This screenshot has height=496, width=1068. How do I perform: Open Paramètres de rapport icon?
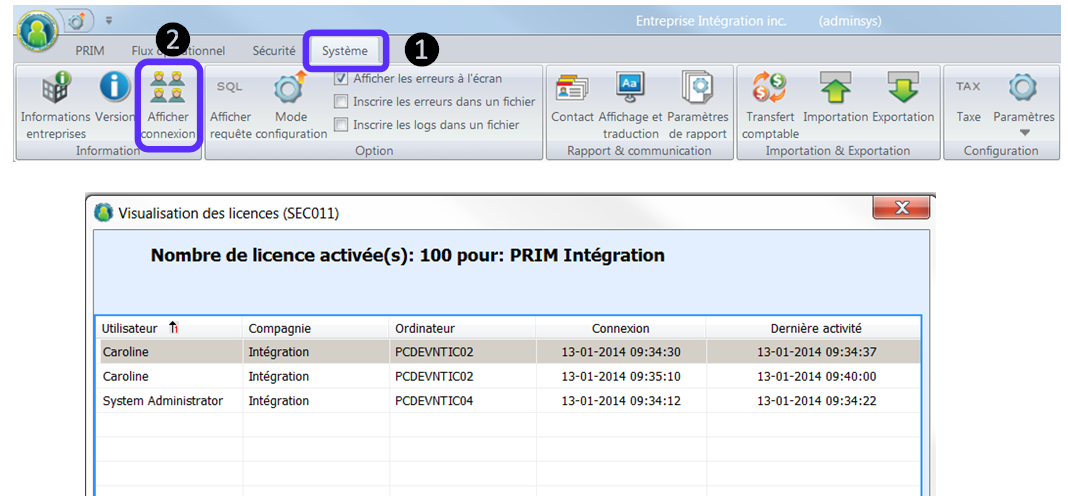tap(698, 89)
